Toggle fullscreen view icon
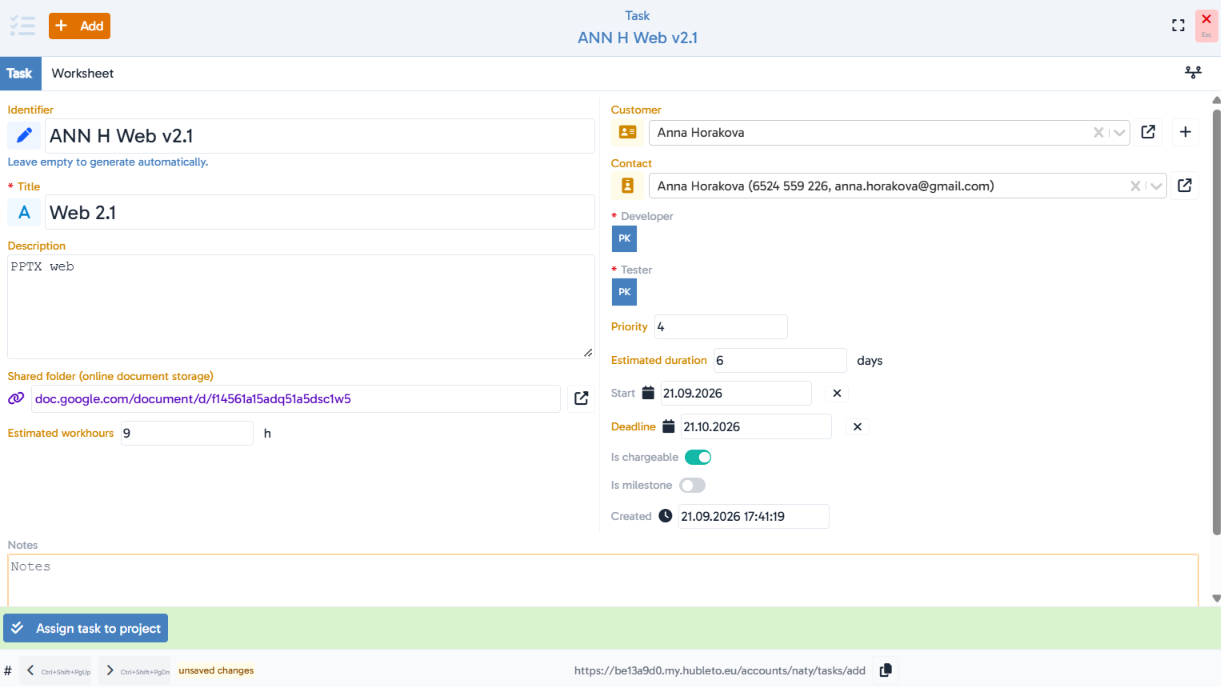This screenshot has width=1221, height=687. [1178, 26]
